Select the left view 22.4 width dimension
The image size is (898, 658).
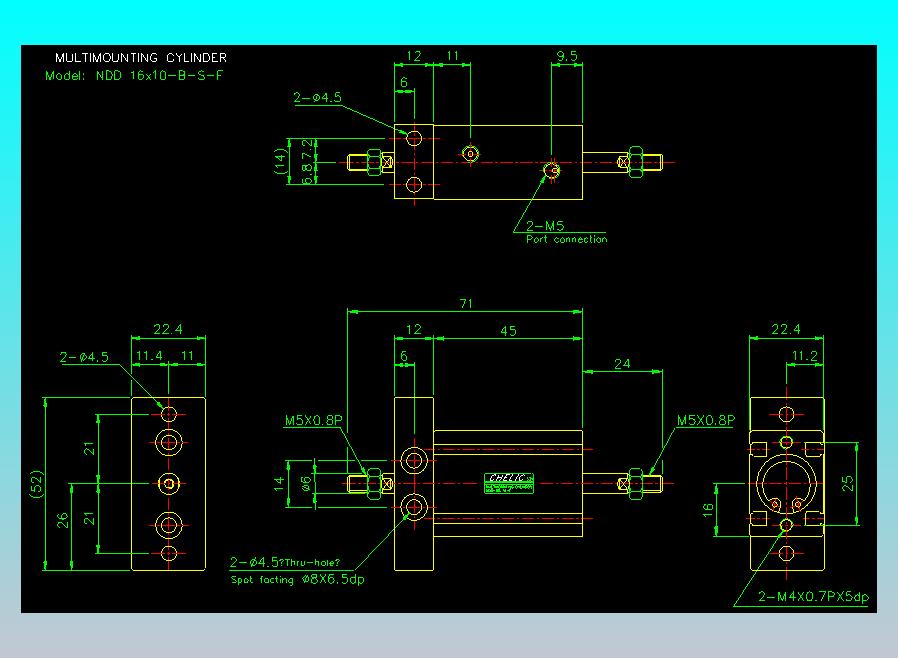click(168, 329)
